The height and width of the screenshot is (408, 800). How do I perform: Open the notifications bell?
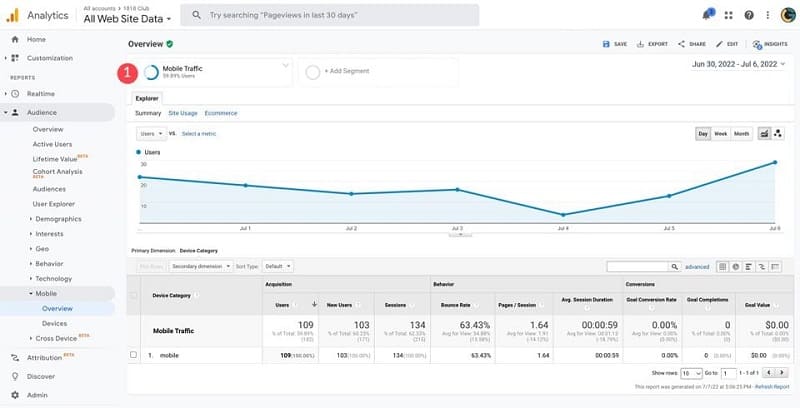pos(708,15)
